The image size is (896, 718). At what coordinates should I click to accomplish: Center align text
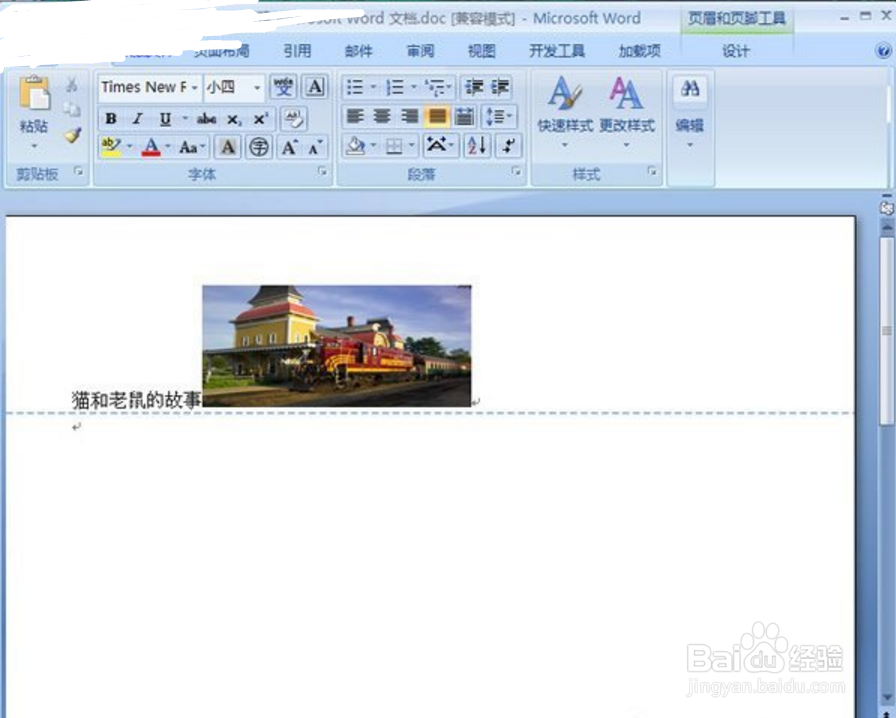[382, 117]
